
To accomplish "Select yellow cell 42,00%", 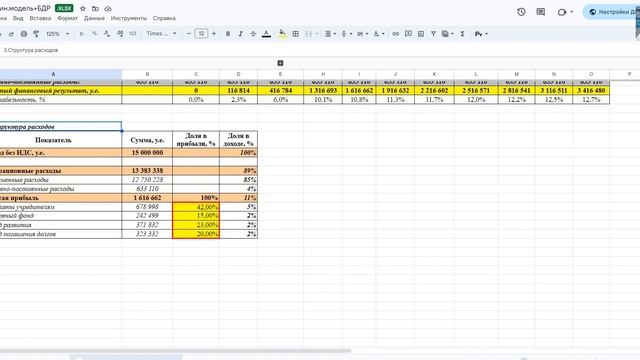I will (x=196, y=207).
